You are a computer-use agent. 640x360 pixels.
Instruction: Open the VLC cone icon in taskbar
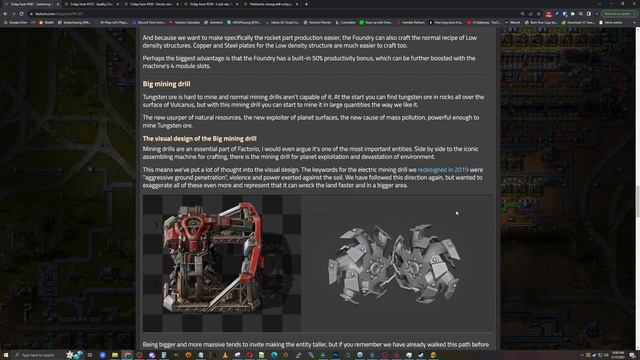tap(225, 355)
